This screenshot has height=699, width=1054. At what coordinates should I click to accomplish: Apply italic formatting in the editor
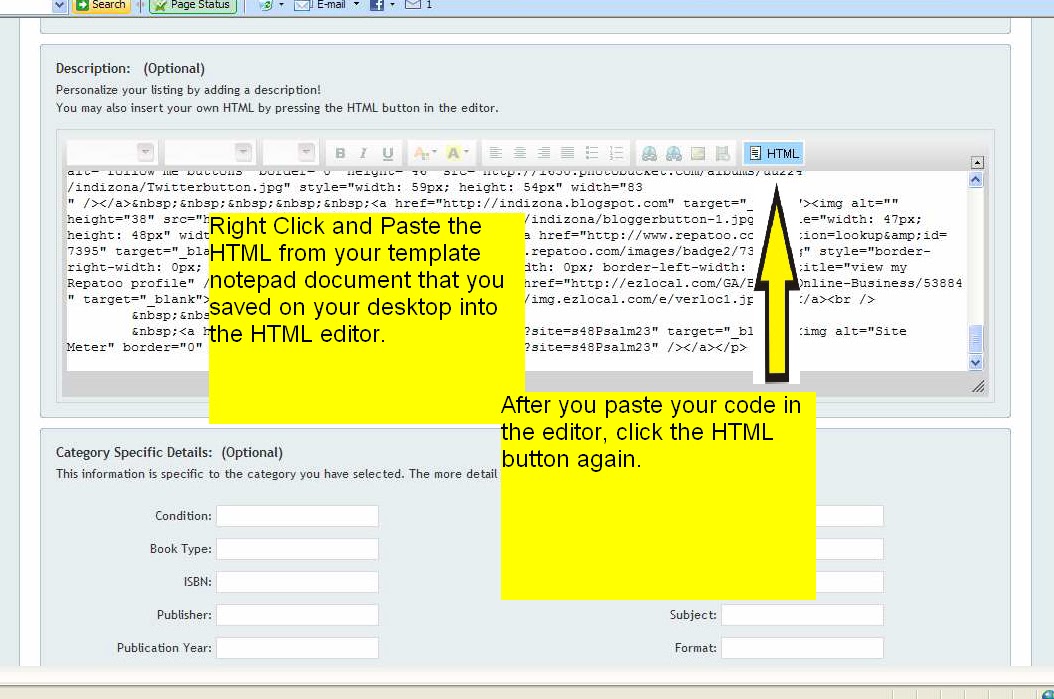click(362, 151)
